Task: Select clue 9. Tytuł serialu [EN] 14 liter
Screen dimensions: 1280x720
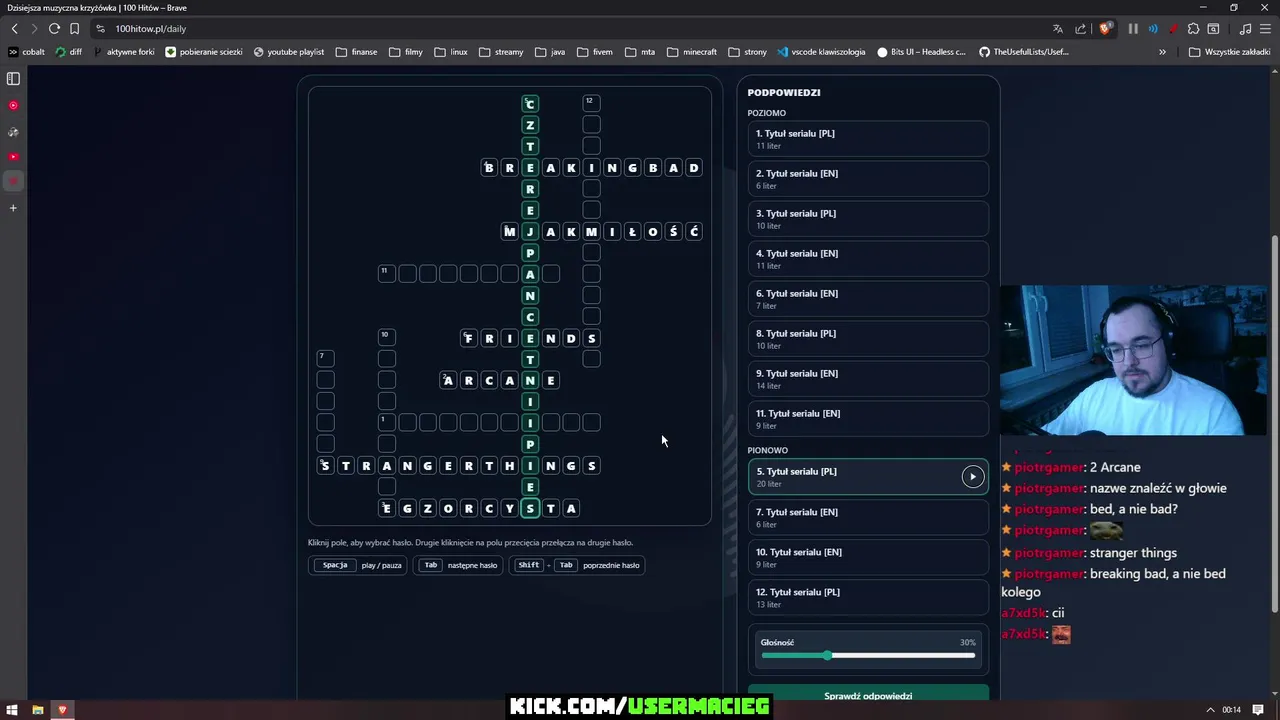Action: tap(868, 379)
